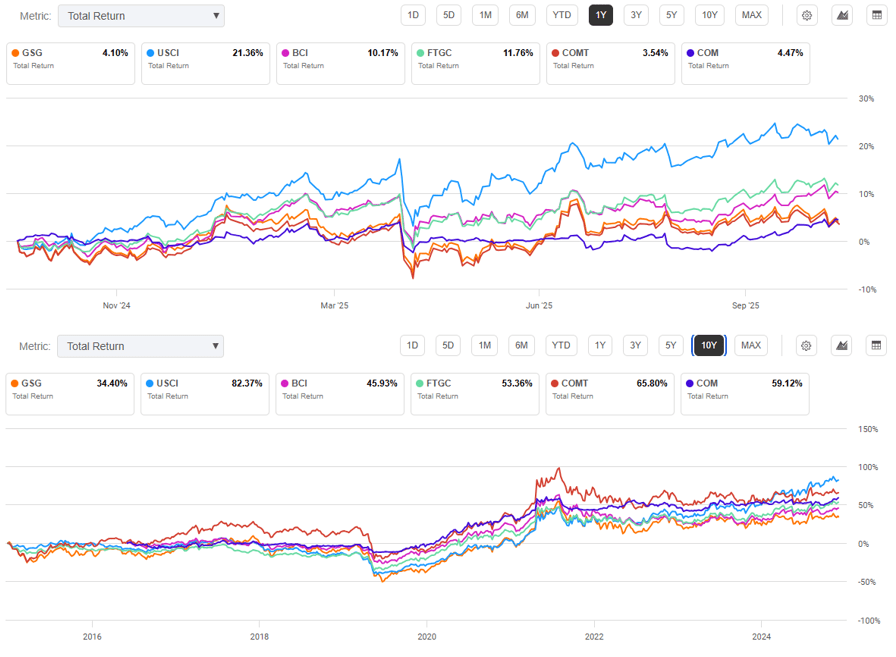Screen dimensions: 896x657
Task: Click chart type icon on bottom chart
Action: (842, 346)
